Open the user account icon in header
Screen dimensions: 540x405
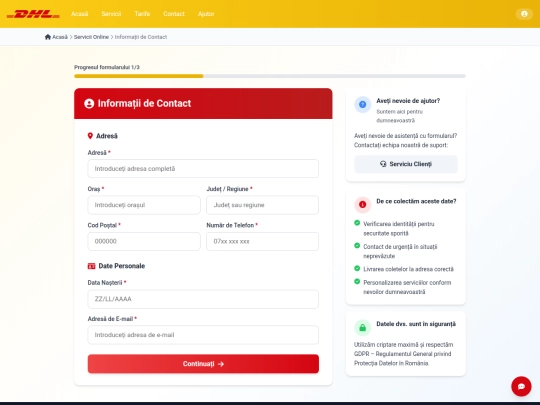(x=524, y=14)
